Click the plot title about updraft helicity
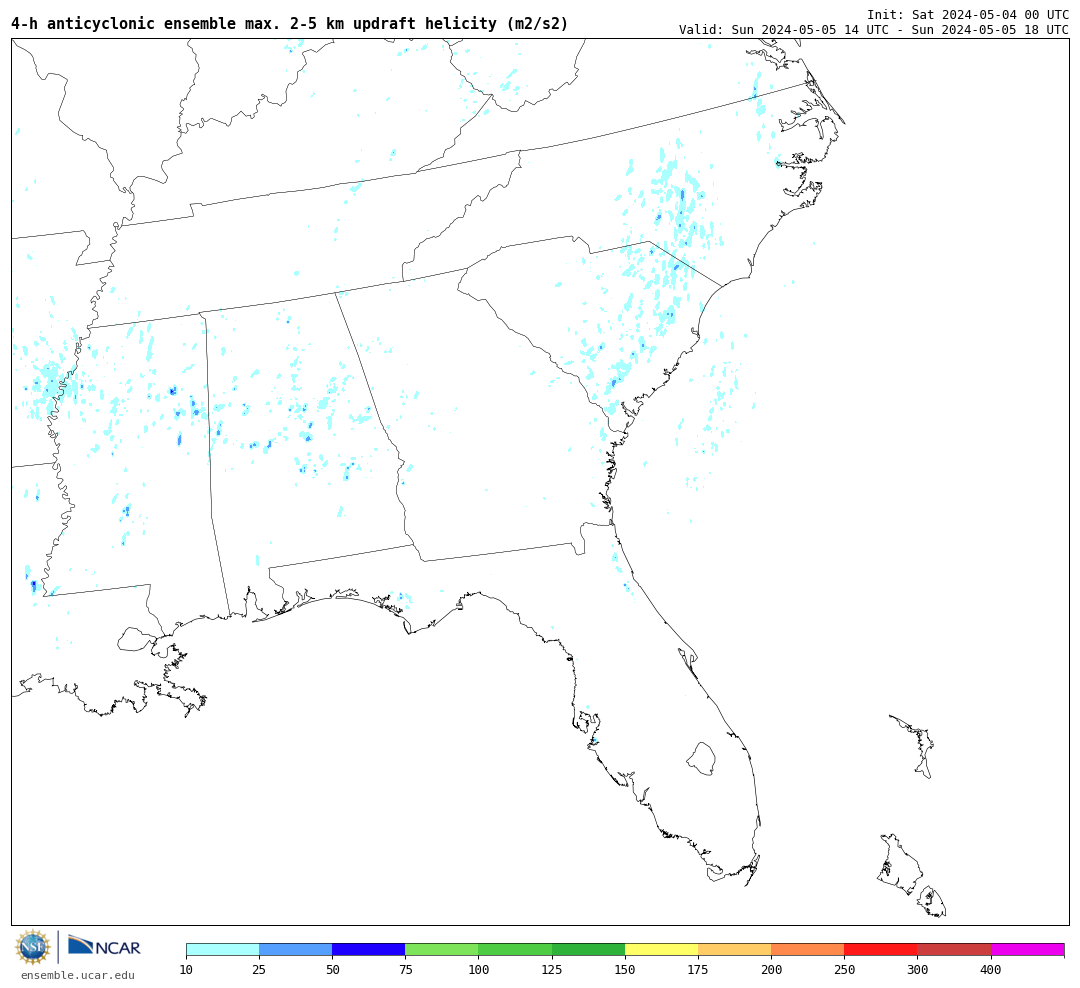This screenshot has height=988, width=1080. point(290,23)
